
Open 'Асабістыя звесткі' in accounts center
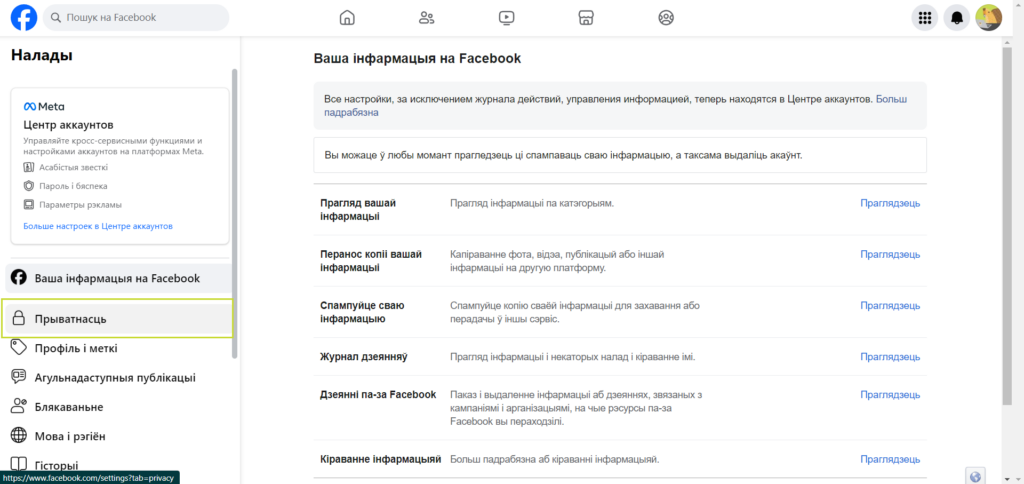click(73, 167)
